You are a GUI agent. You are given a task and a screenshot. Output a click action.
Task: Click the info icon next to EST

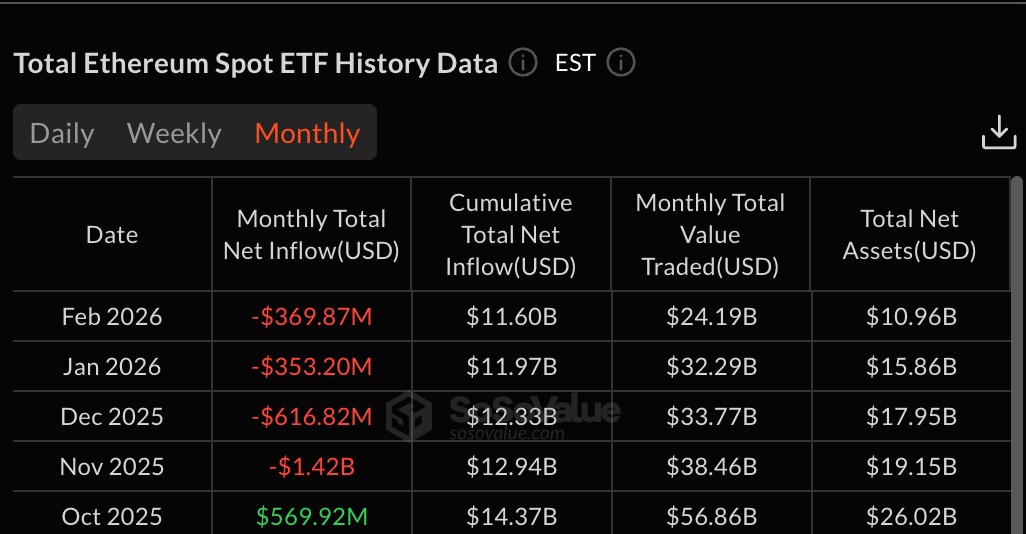point(621,64)
